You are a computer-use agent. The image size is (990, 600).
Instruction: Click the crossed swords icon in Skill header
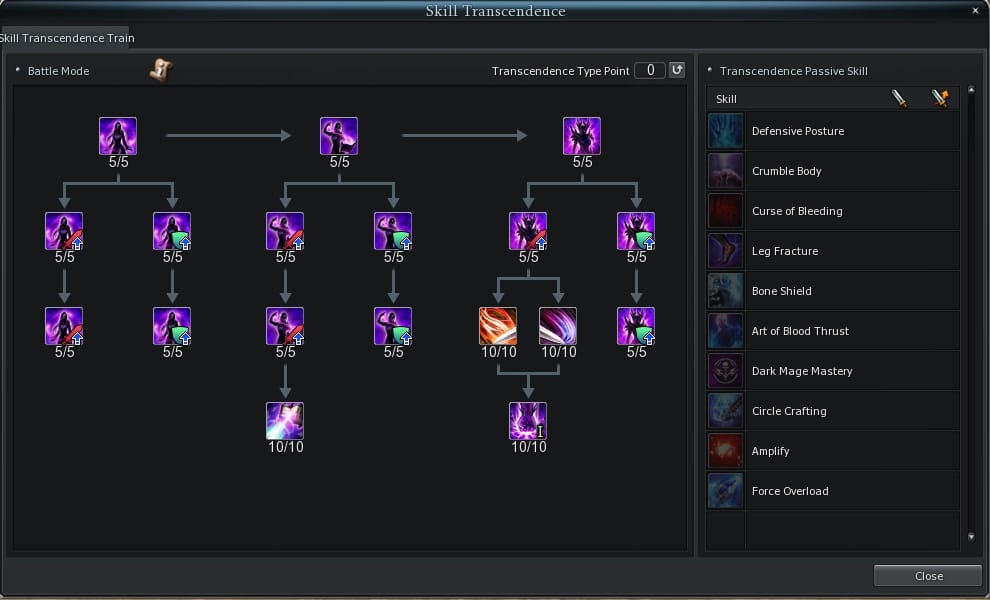939,98
